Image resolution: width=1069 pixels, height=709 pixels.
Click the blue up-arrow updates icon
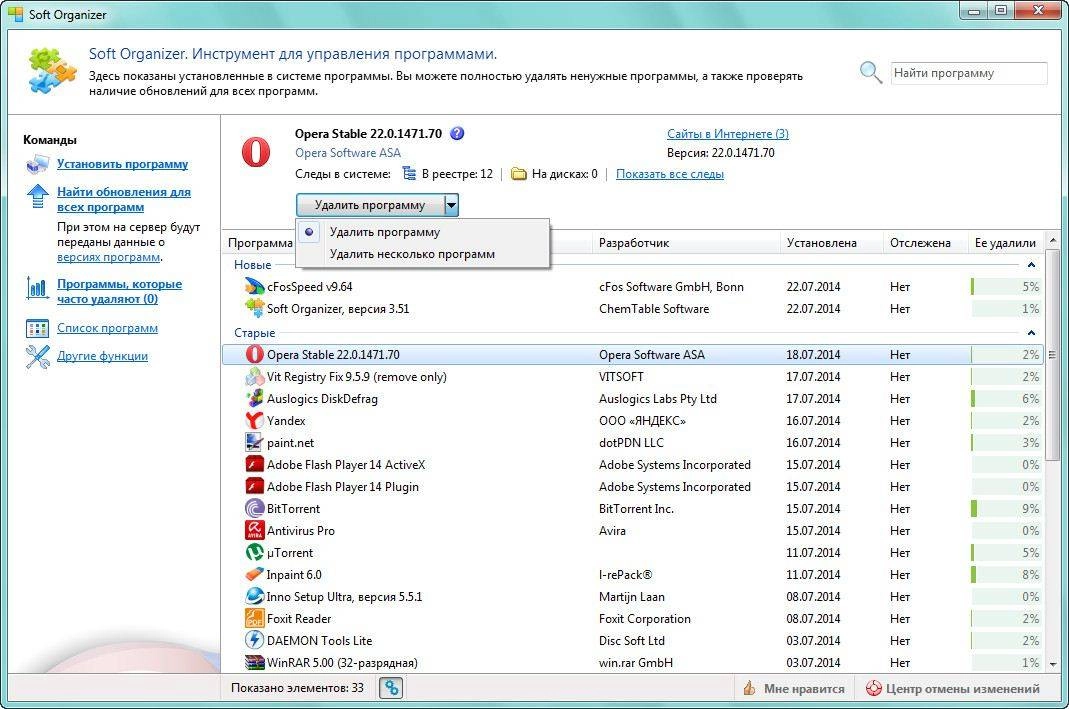tap(37, 196)
